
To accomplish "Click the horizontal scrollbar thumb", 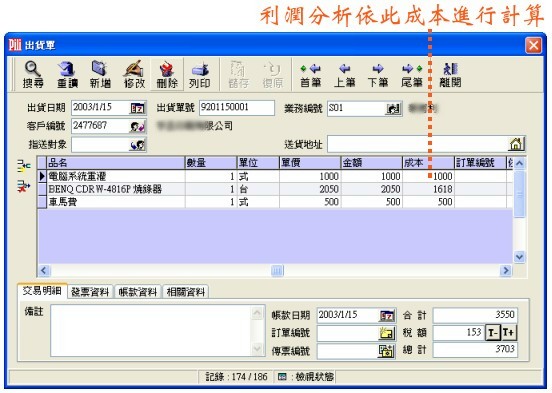I will pos(277,270).
